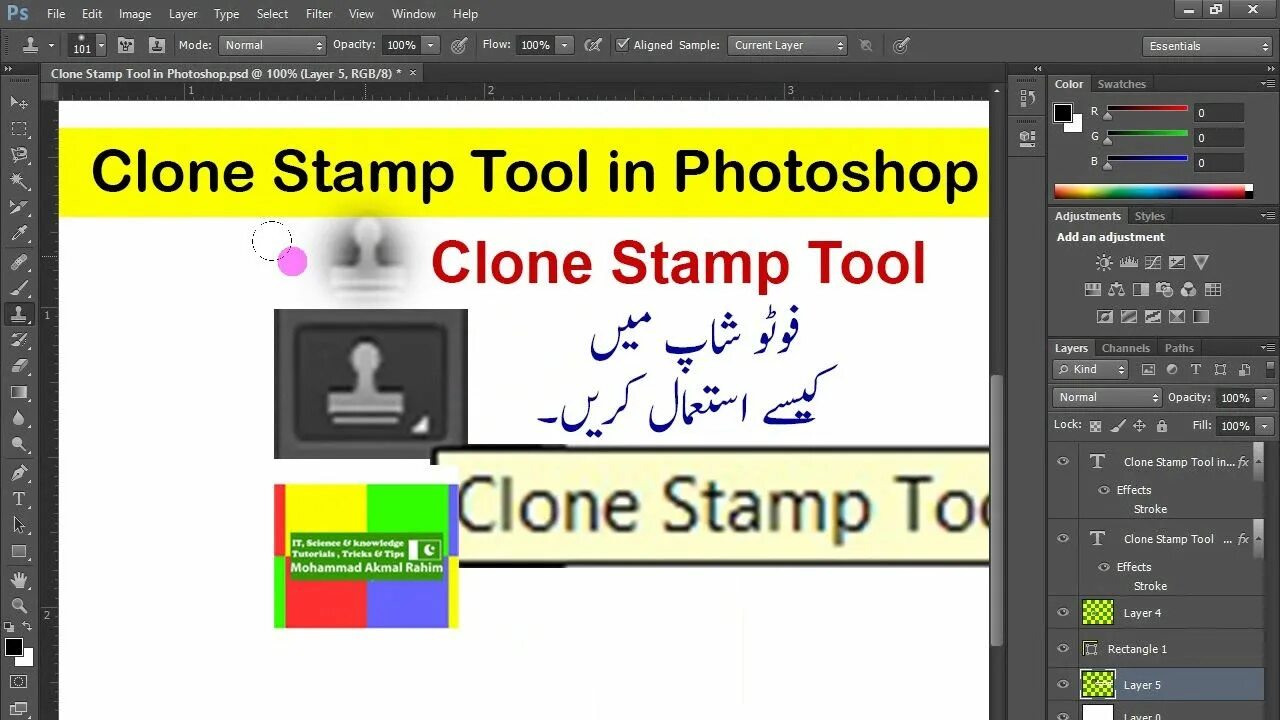This screenshot has width=1280, height=720.
Task: Toggle Effects visibility on first text layer
Action: click(x=1104, y=490)
